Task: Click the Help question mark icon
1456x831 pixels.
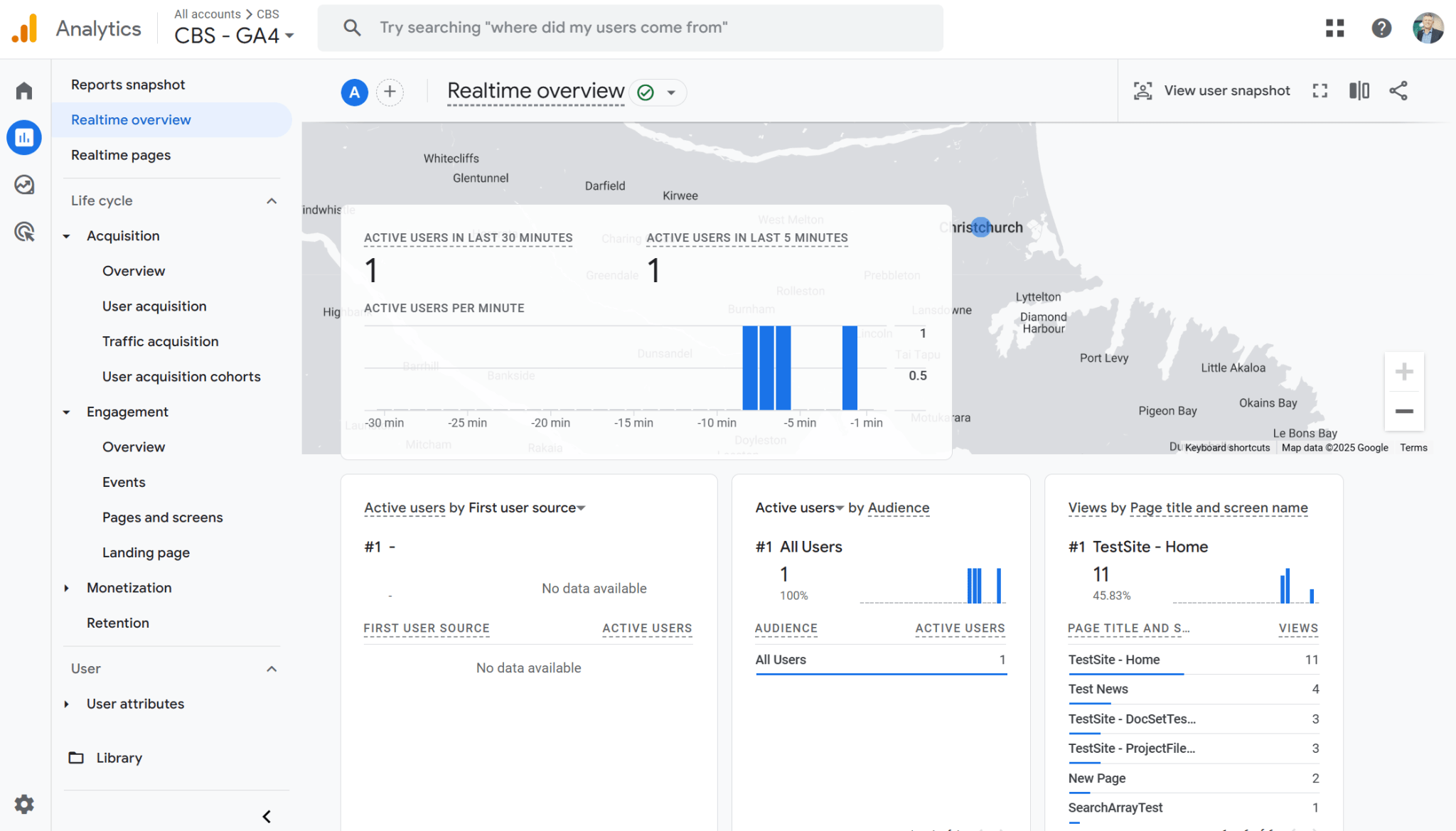Action: click(1381, 28)
